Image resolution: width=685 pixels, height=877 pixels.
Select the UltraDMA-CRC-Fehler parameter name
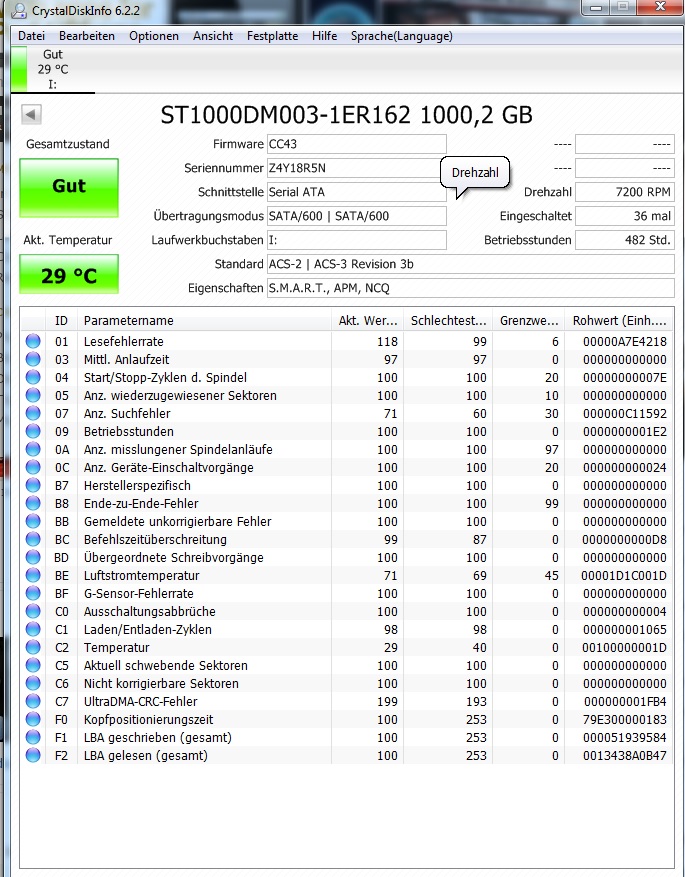(x=140, y=701)
